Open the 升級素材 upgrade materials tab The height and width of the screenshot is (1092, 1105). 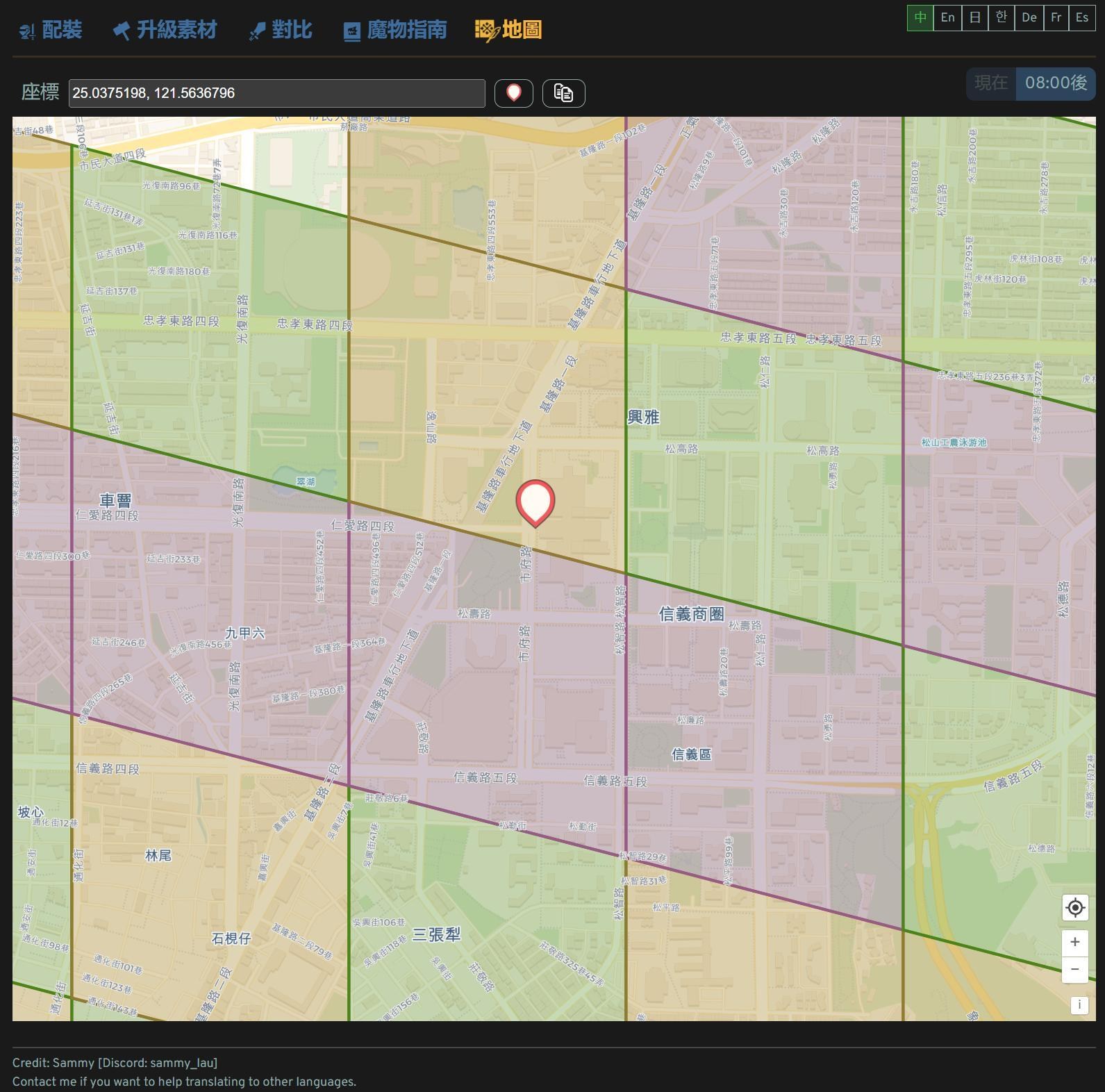[165, 30]
